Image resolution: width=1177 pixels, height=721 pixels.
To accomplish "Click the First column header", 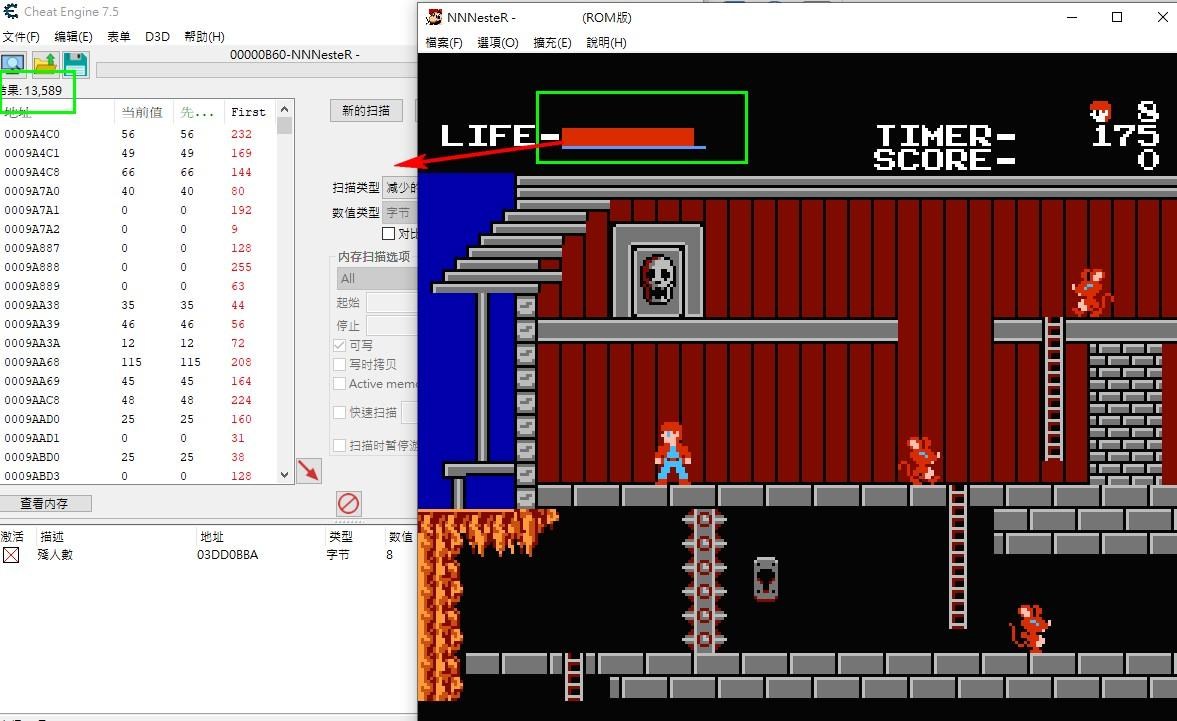I will (x=248, y=112).
